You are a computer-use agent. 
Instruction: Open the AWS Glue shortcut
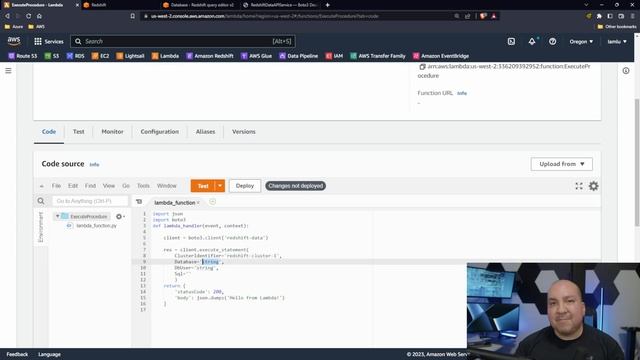[x=256, y=56]
